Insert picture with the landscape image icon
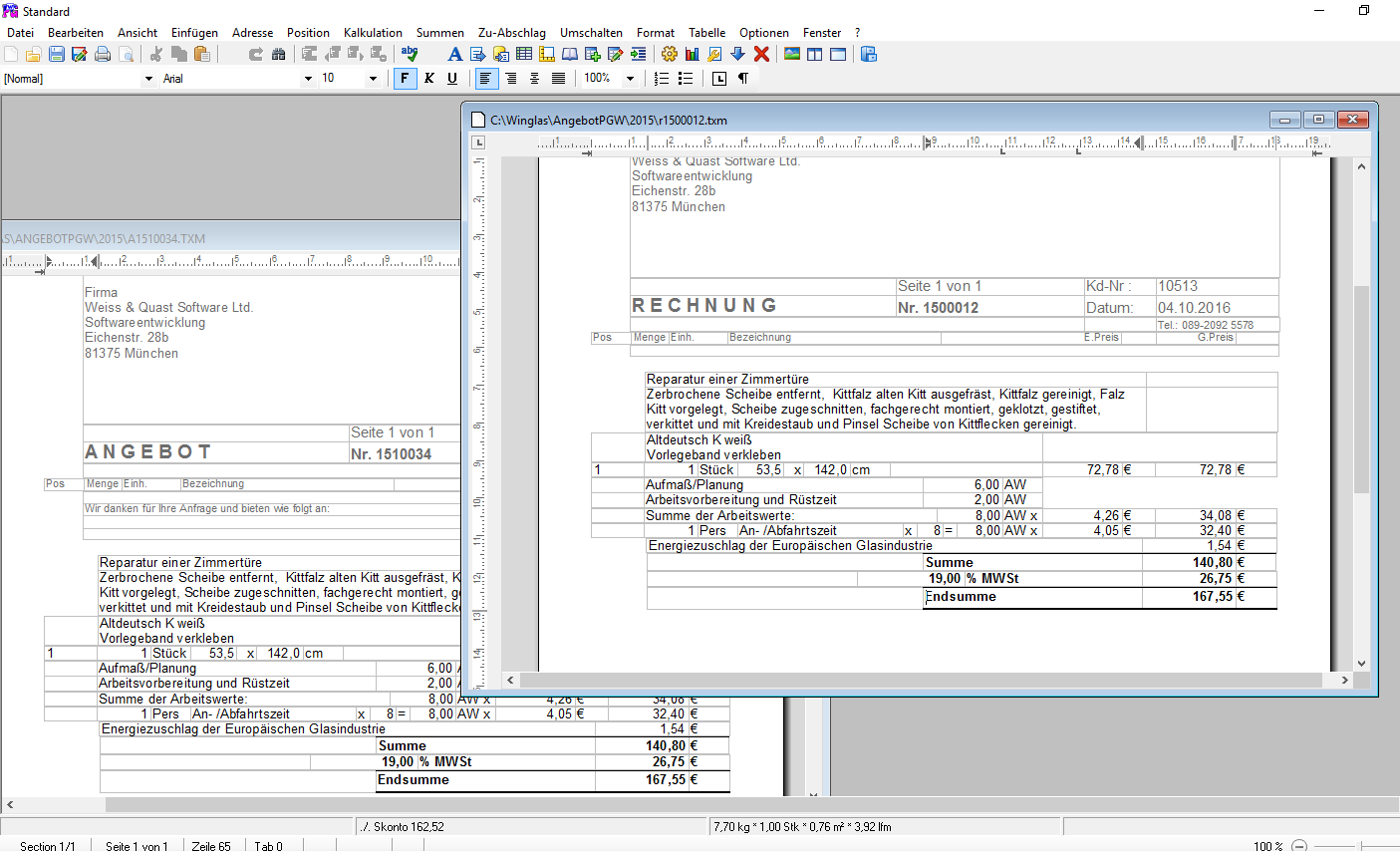Image resolution: width=1400 pixels, height=851 pixels. coord(792,54)
